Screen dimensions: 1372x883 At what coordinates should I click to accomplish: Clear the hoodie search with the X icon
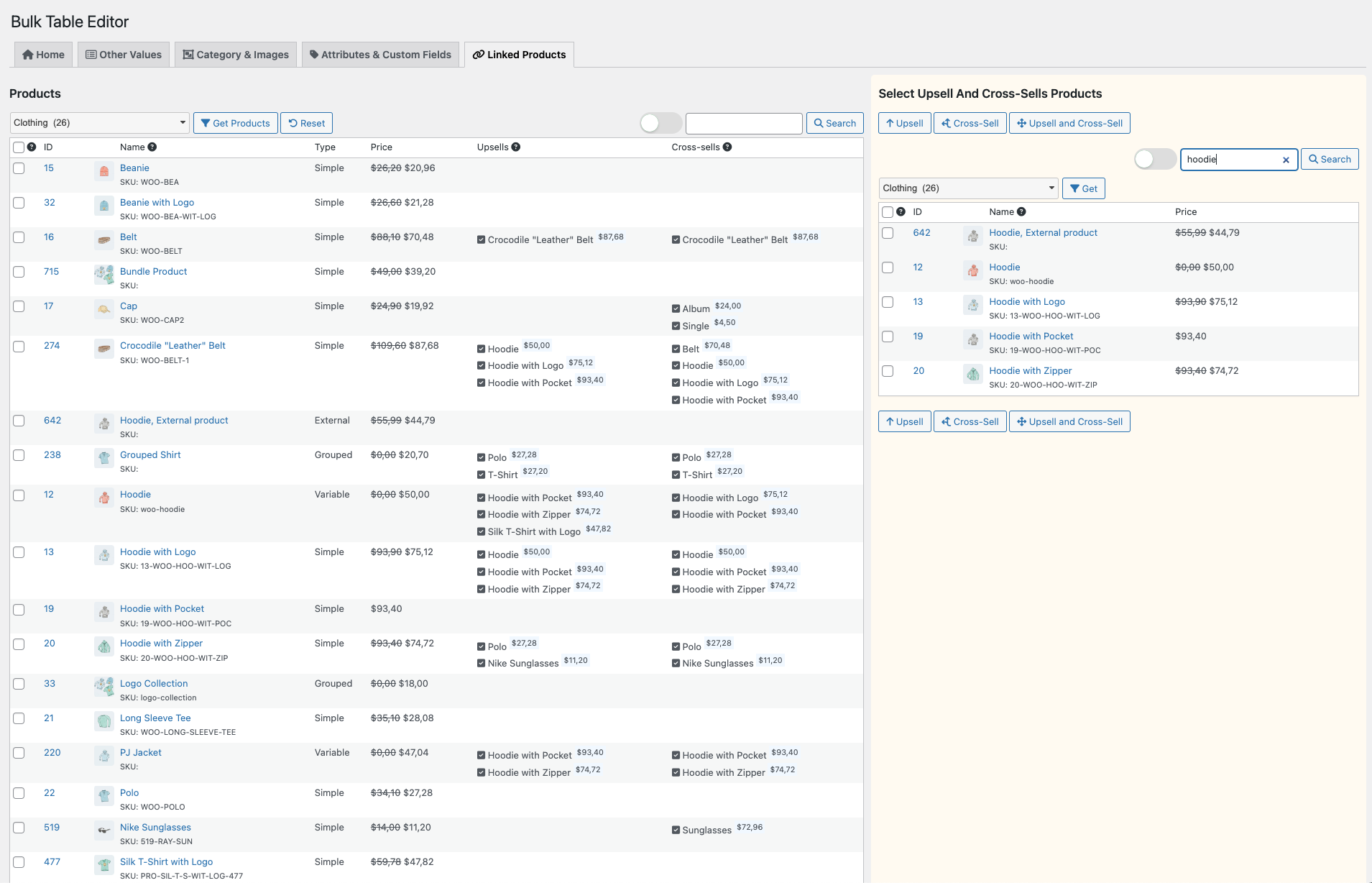(x=1286, y=160)
